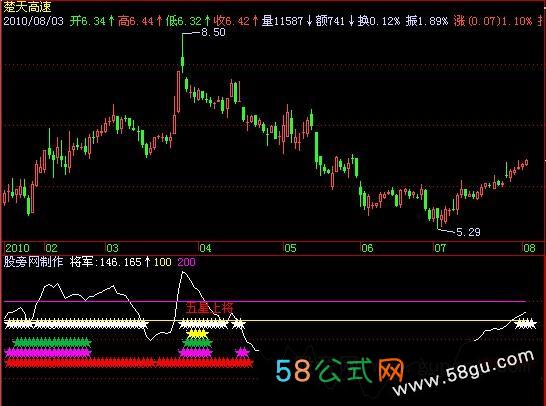Select the 08 month marker on timeline
546x406 pixels.
point(529,248)
